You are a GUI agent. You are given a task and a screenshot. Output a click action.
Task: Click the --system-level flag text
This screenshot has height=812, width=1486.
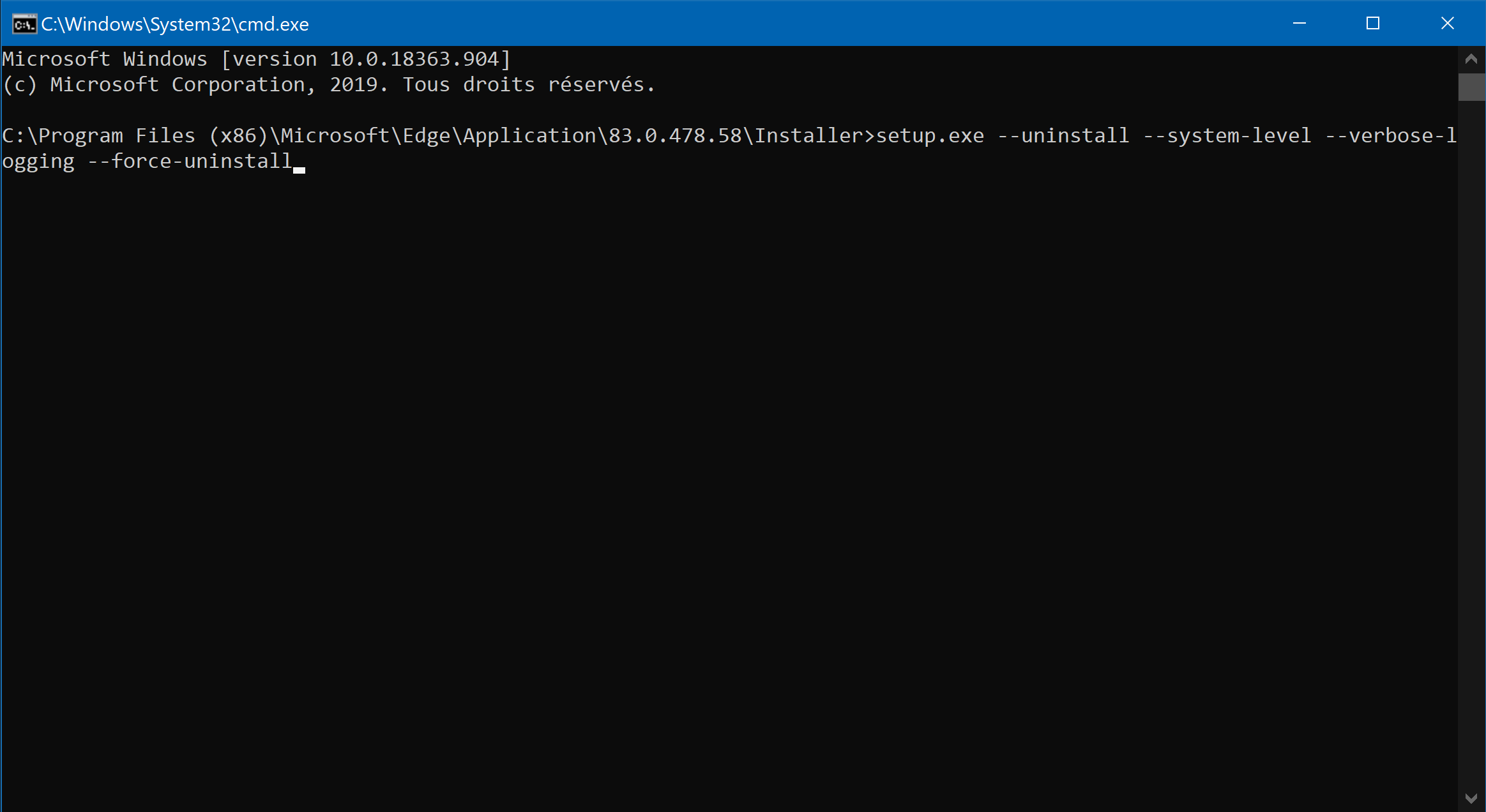(1227, 136)
